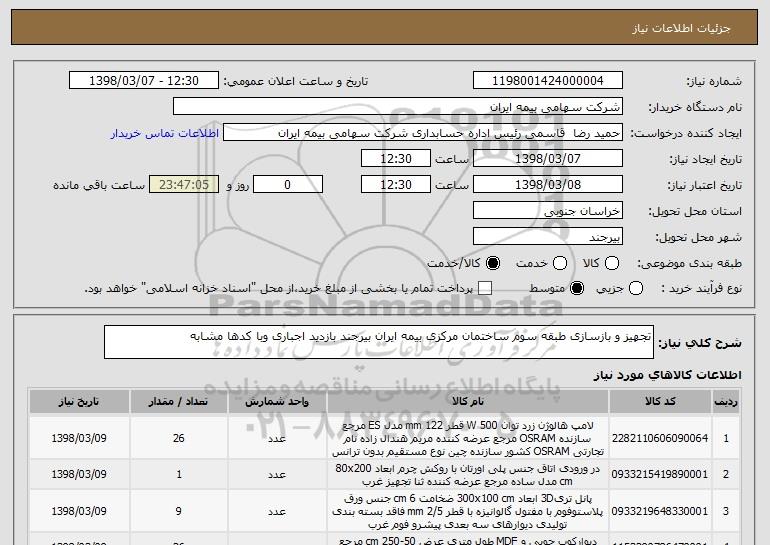The width and height of the screenshot is (770, 545).
Task: Click quantity 26 in row 1
Action: pos(178,438)
